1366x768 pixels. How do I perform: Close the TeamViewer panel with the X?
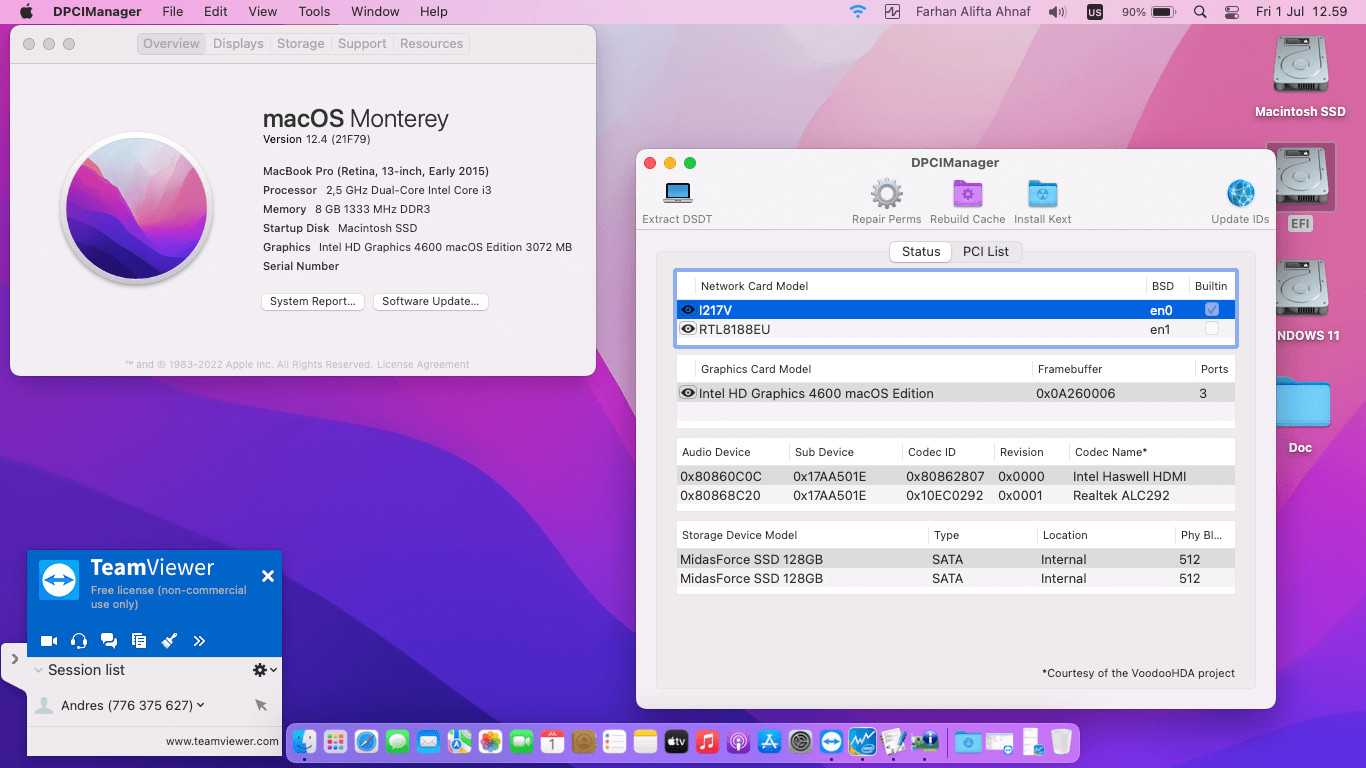[x=268, y=576]
